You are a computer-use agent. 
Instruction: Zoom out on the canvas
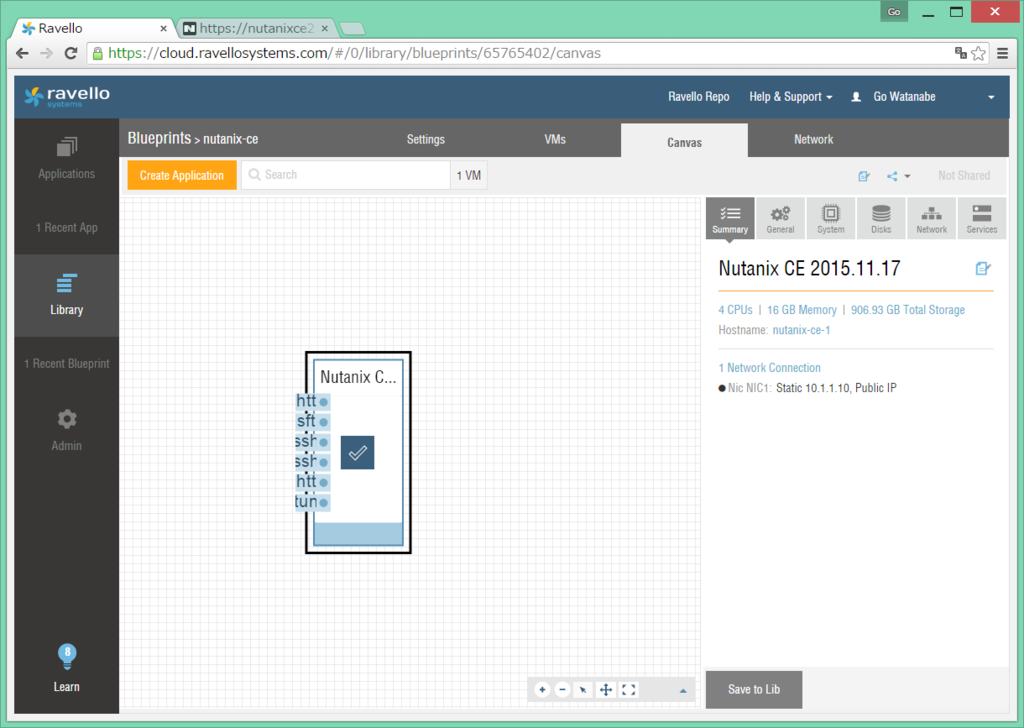(x=562, y=689)
